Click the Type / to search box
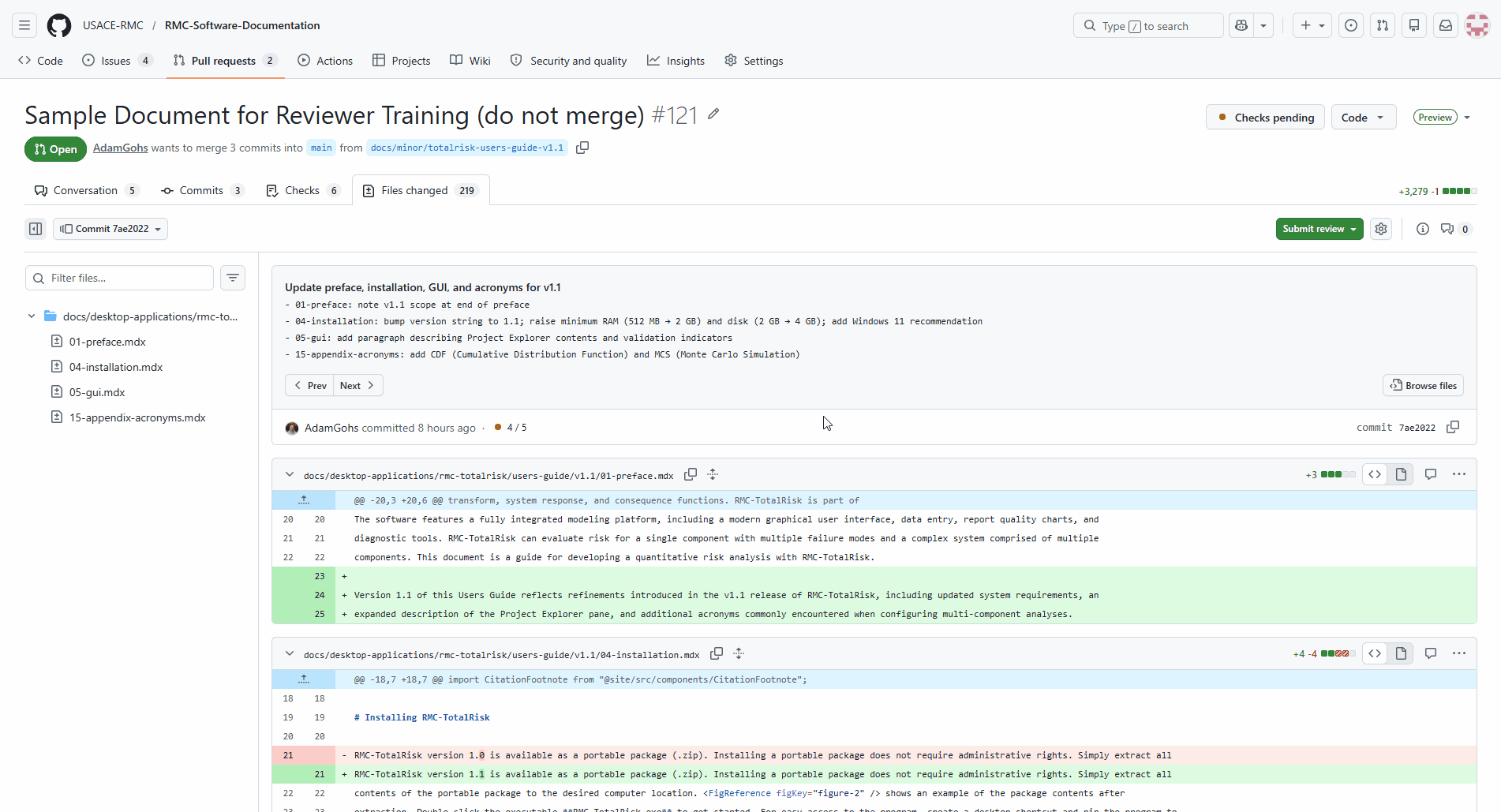Viewport: 1501px width, 812px height. click(1148, 25)
